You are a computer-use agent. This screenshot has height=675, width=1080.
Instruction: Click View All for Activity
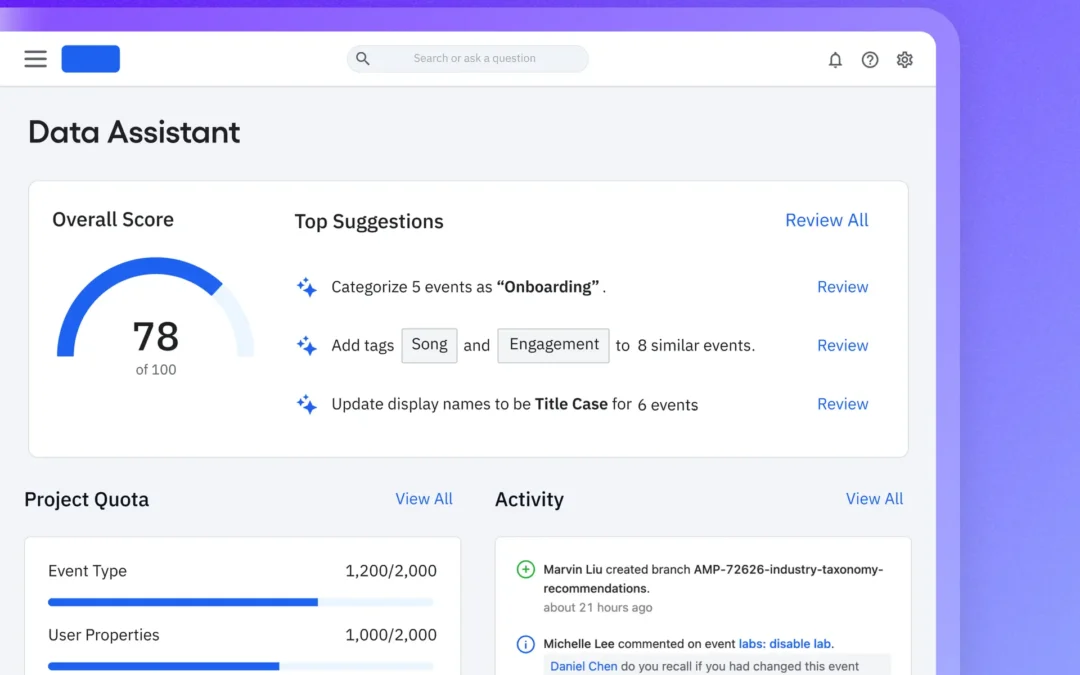874,499
